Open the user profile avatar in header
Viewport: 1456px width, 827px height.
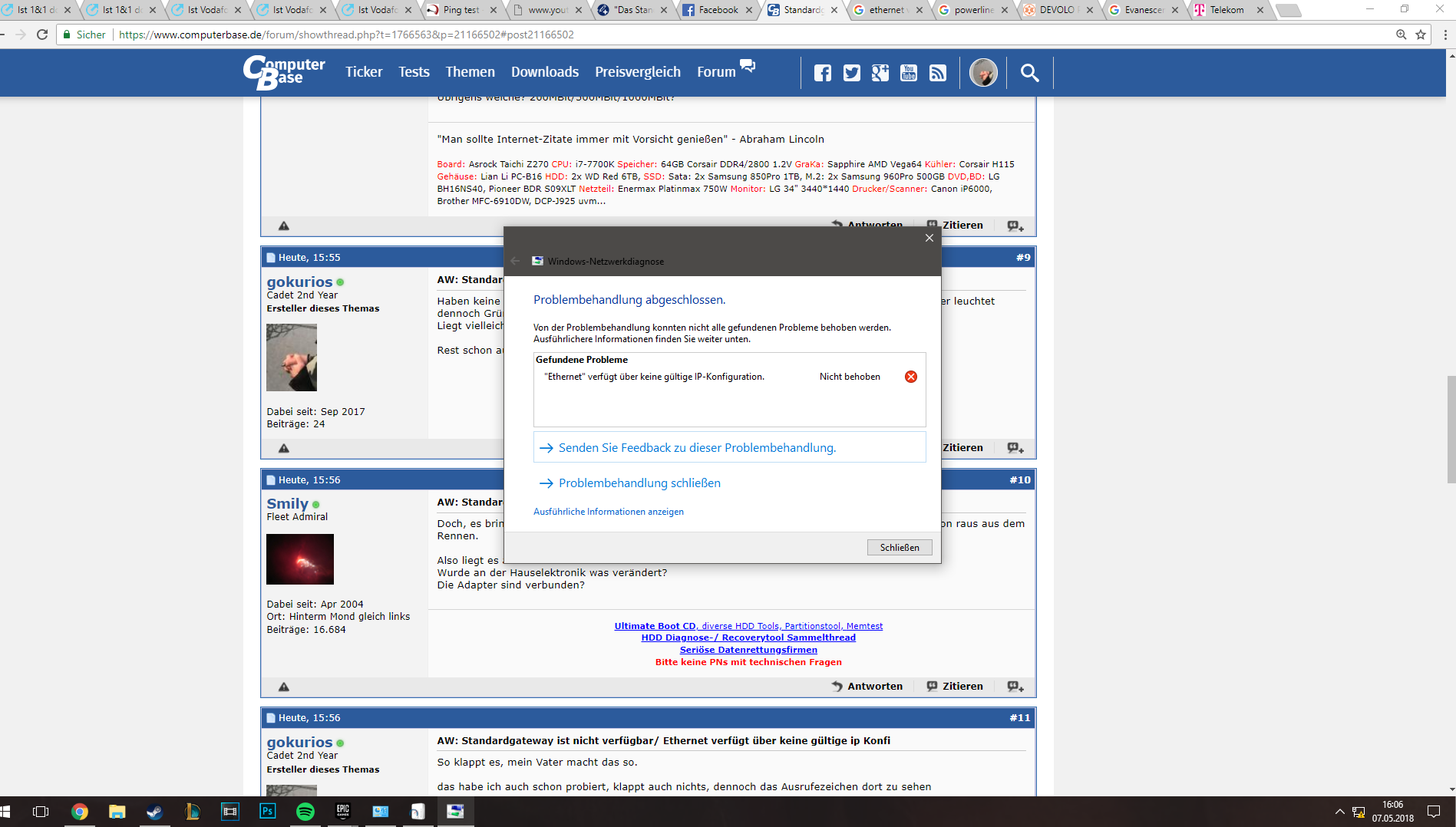point(983,73)
